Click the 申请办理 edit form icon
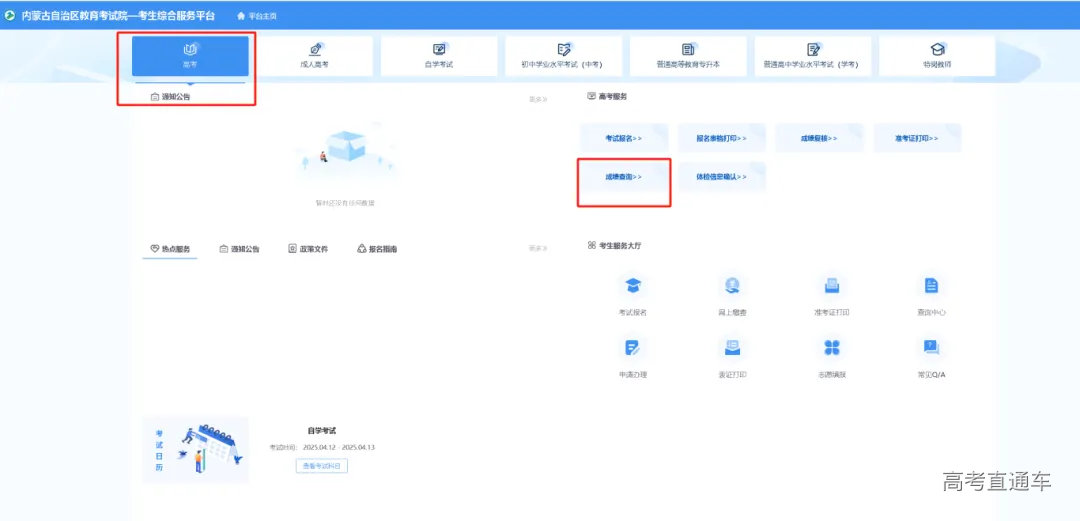This screenshot has height=521, width=1080. (632, 347)
